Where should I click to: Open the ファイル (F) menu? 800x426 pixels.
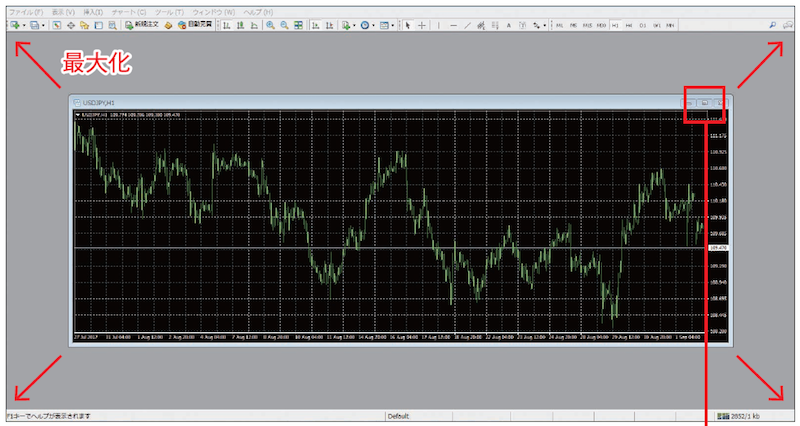pos(26,12)
